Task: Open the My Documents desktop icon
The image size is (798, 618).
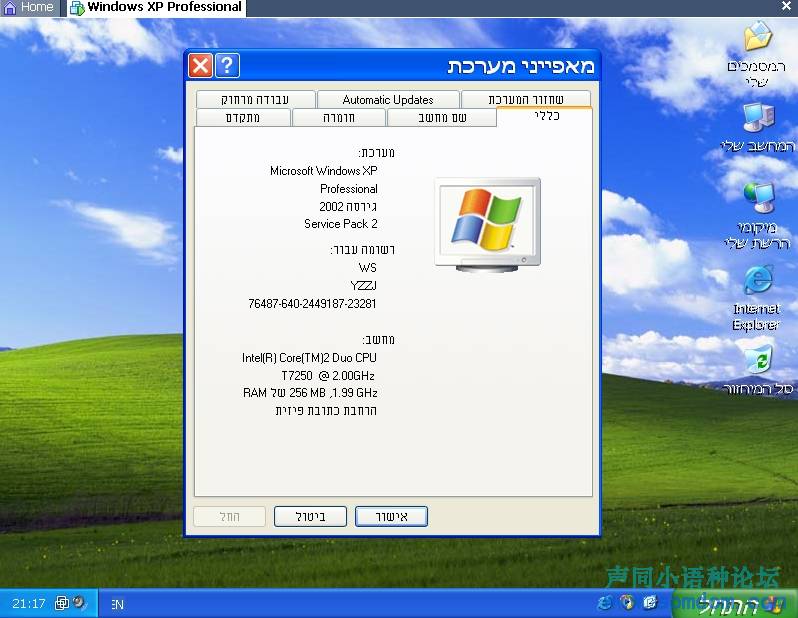Action: tap(757, 52)
